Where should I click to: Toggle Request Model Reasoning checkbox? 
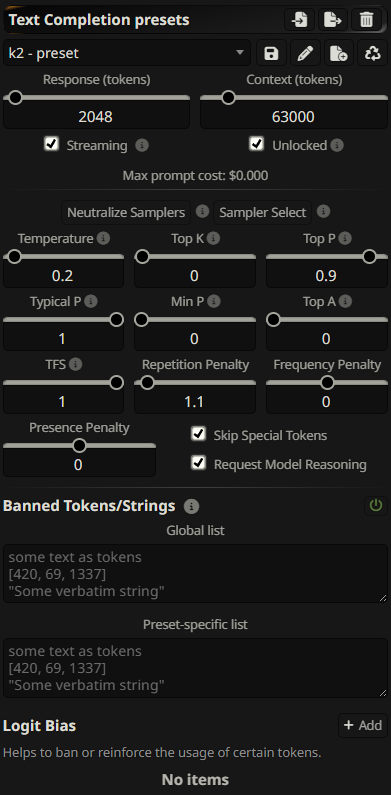(x=198, y=462)
